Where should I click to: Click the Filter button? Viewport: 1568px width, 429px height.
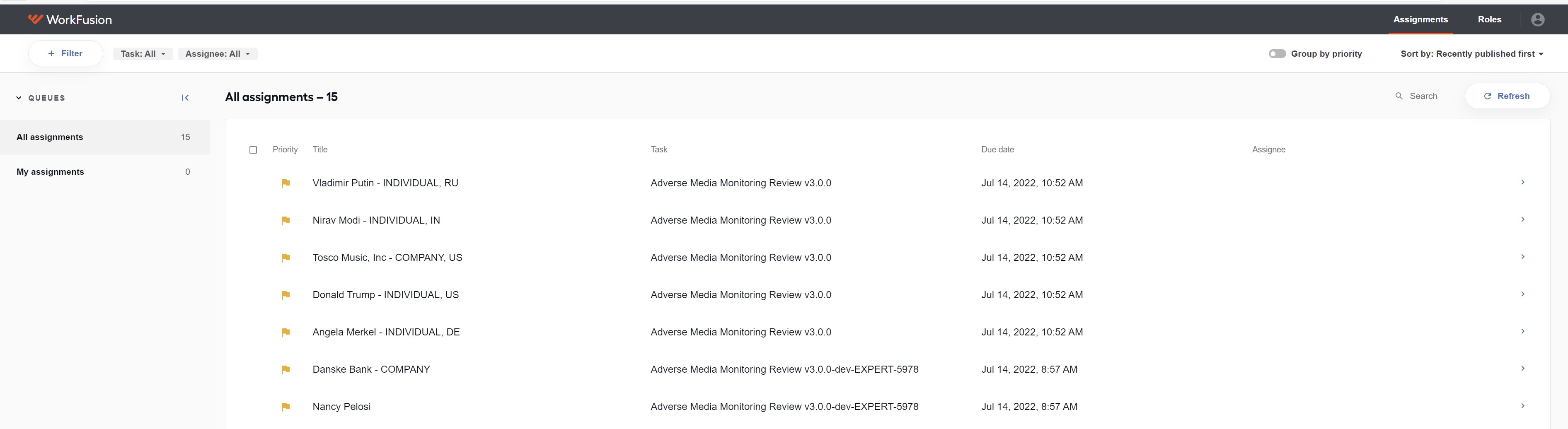(65, 53)
